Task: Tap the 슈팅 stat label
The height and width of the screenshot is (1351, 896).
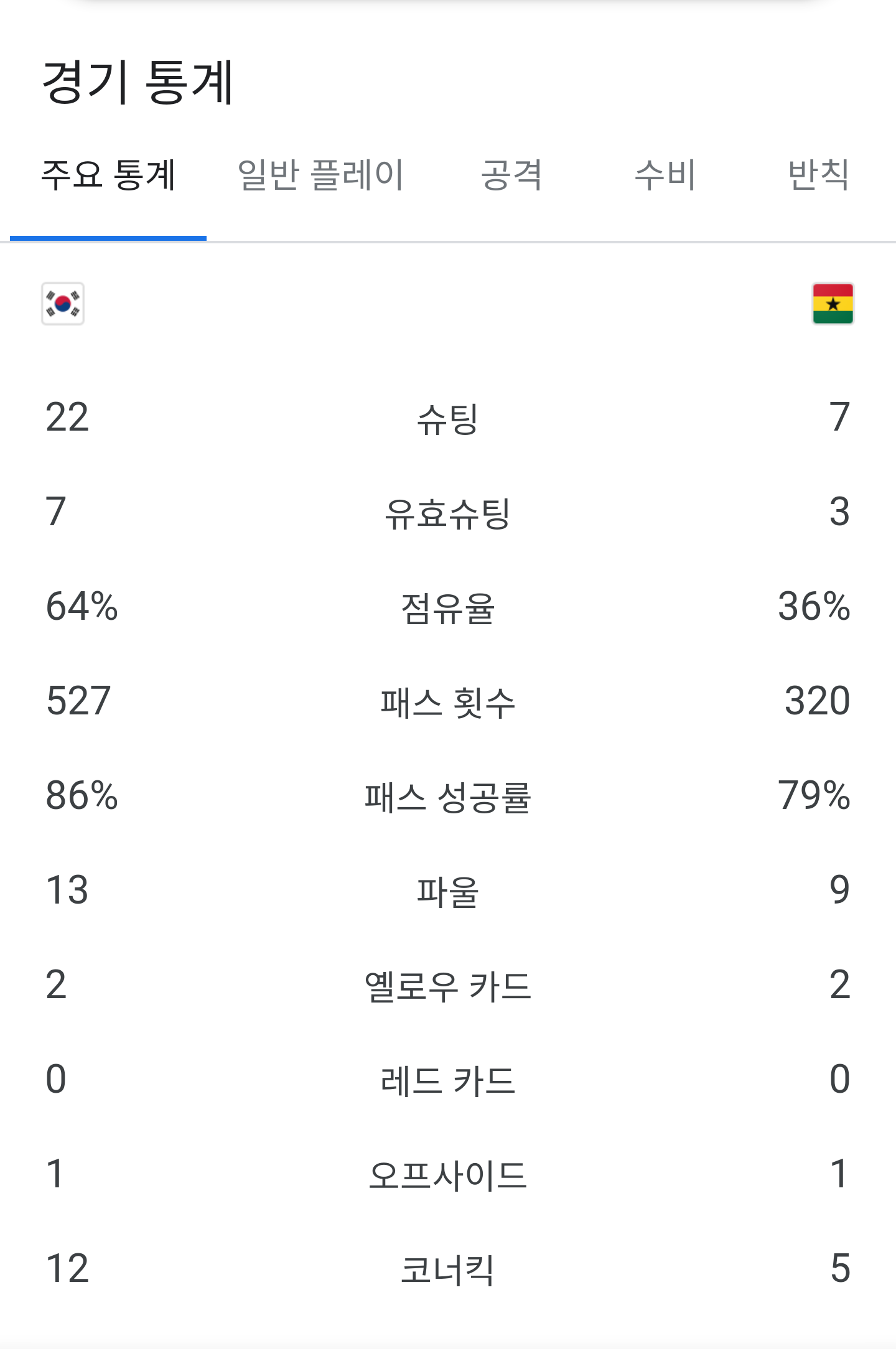Action: coord(447,419)
